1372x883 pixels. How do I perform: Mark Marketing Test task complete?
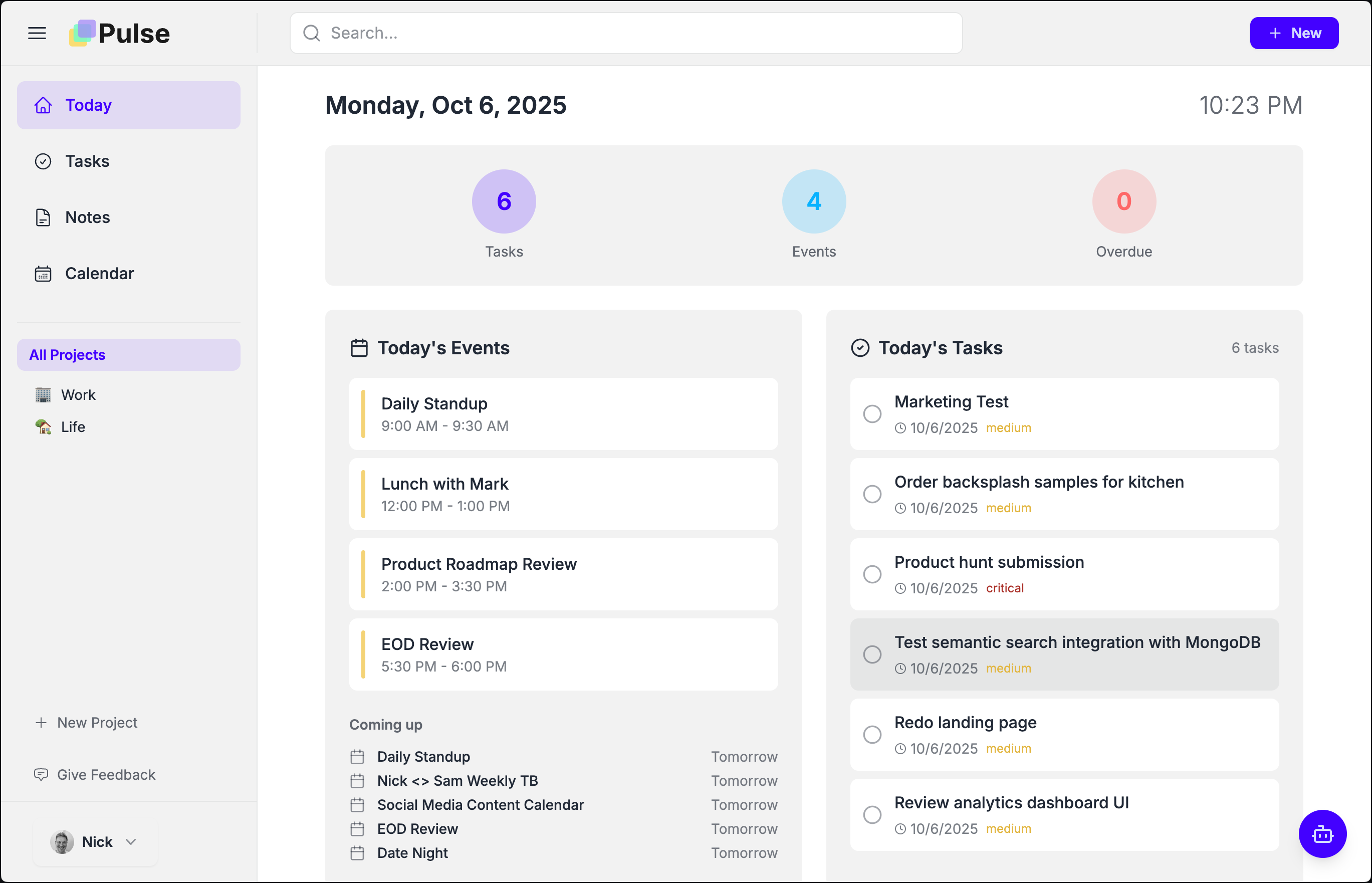[872, 414]
